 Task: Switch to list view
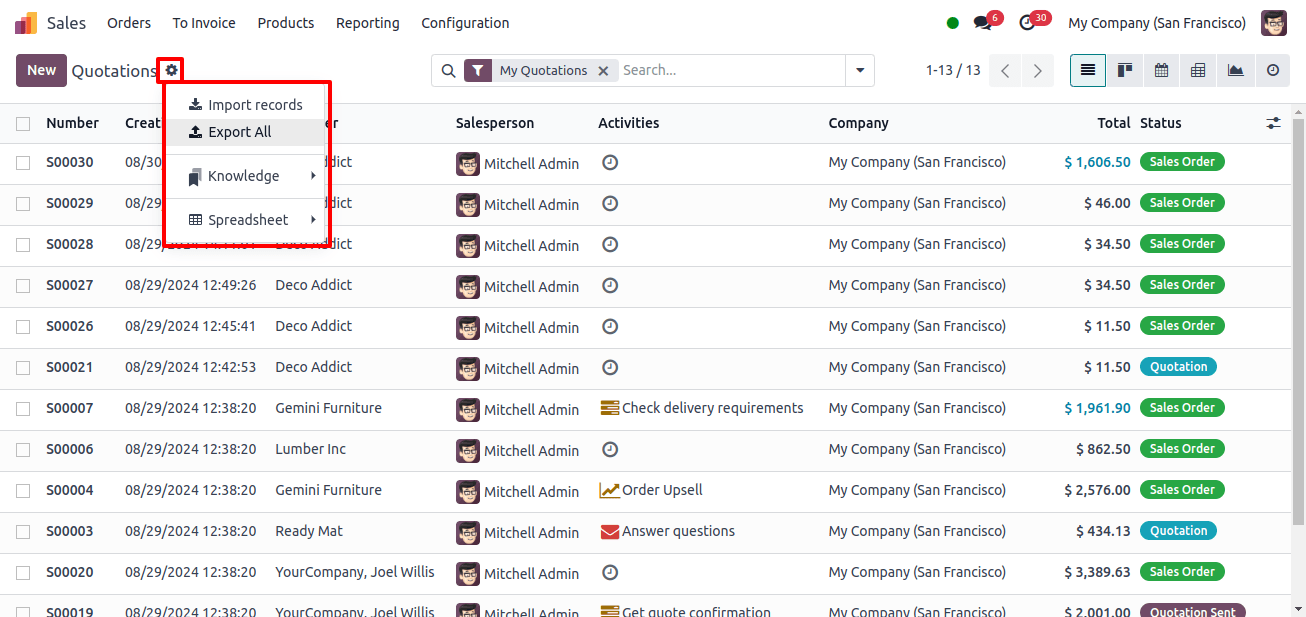coord(1088,70)
